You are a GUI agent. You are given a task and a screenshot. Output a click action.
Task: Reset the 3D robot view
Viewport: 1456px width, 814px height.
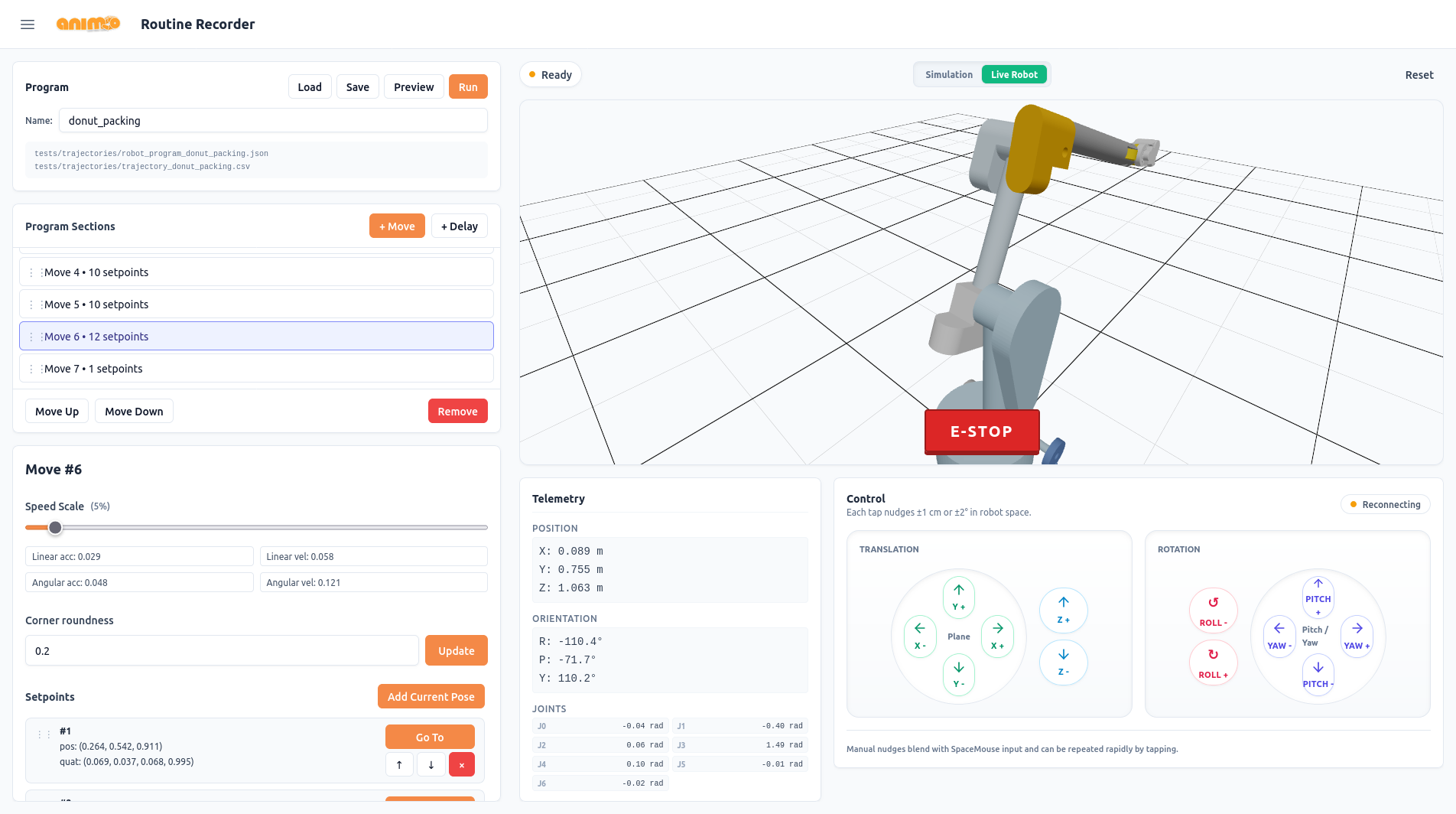pyautogui.click(x=1419, y=75)
